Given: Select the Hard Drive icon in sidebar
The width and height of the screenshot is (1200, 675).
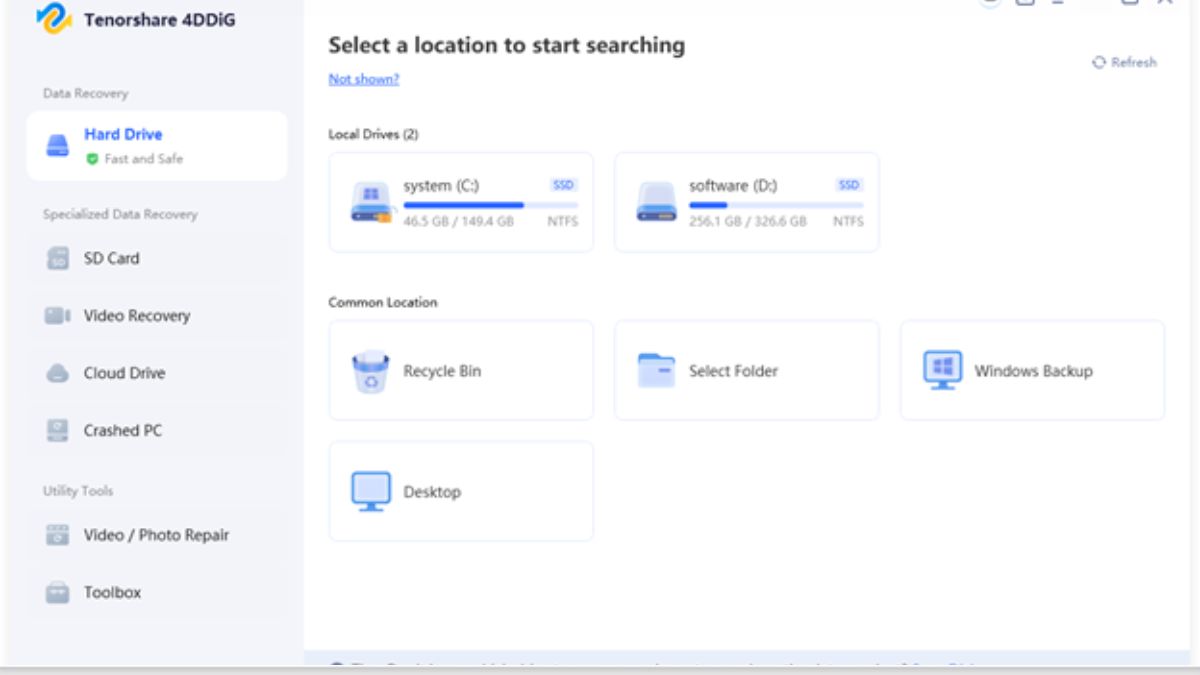Looking at the screenshot, I should tap(58, 146).
